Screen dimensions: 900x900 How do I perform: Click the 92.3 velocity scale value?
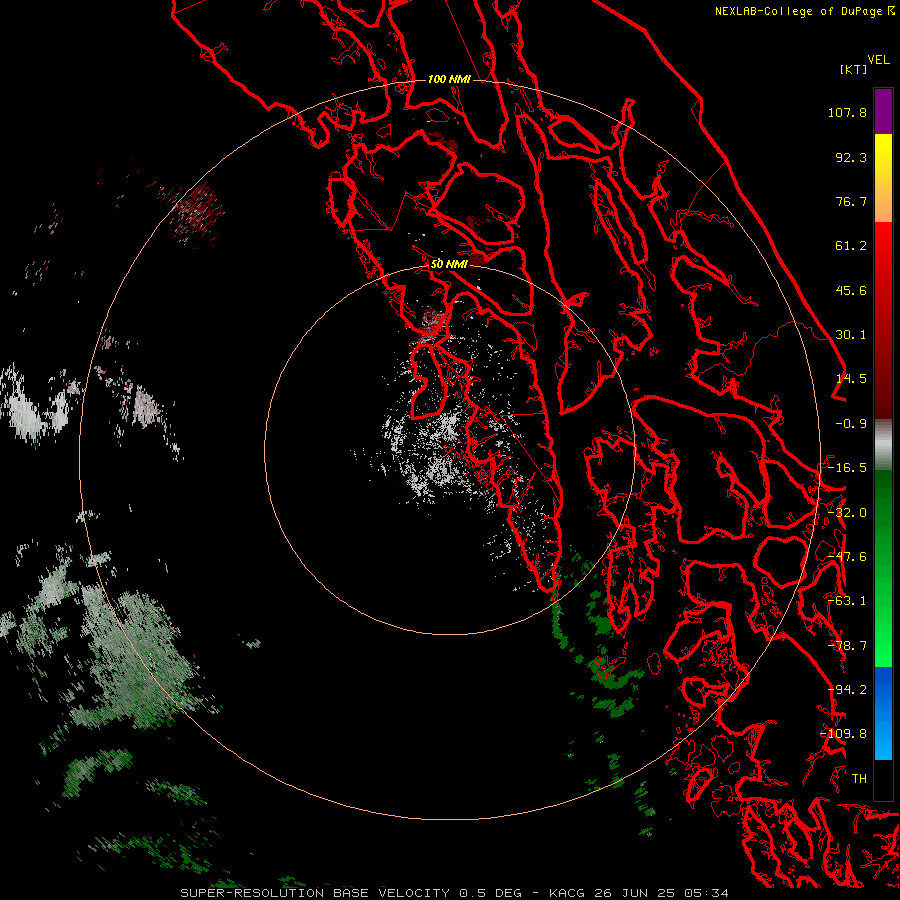[851, 157]
